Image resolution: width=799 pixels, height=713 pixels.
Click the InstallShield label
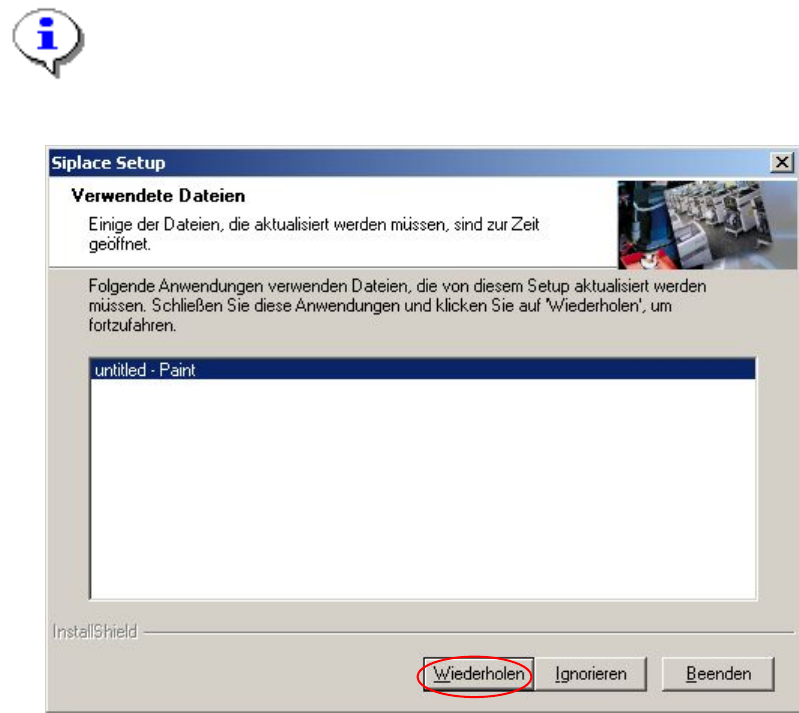[x=95, y=631]
